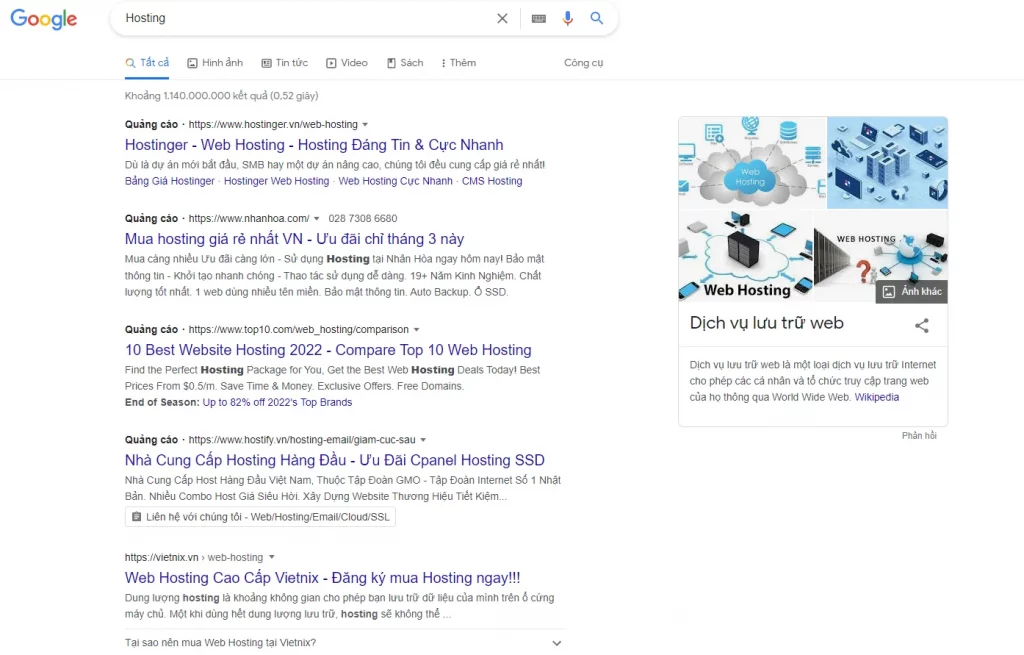Open the Tất cả tab
Viewport: 1024px width, 655px height.
148,63
